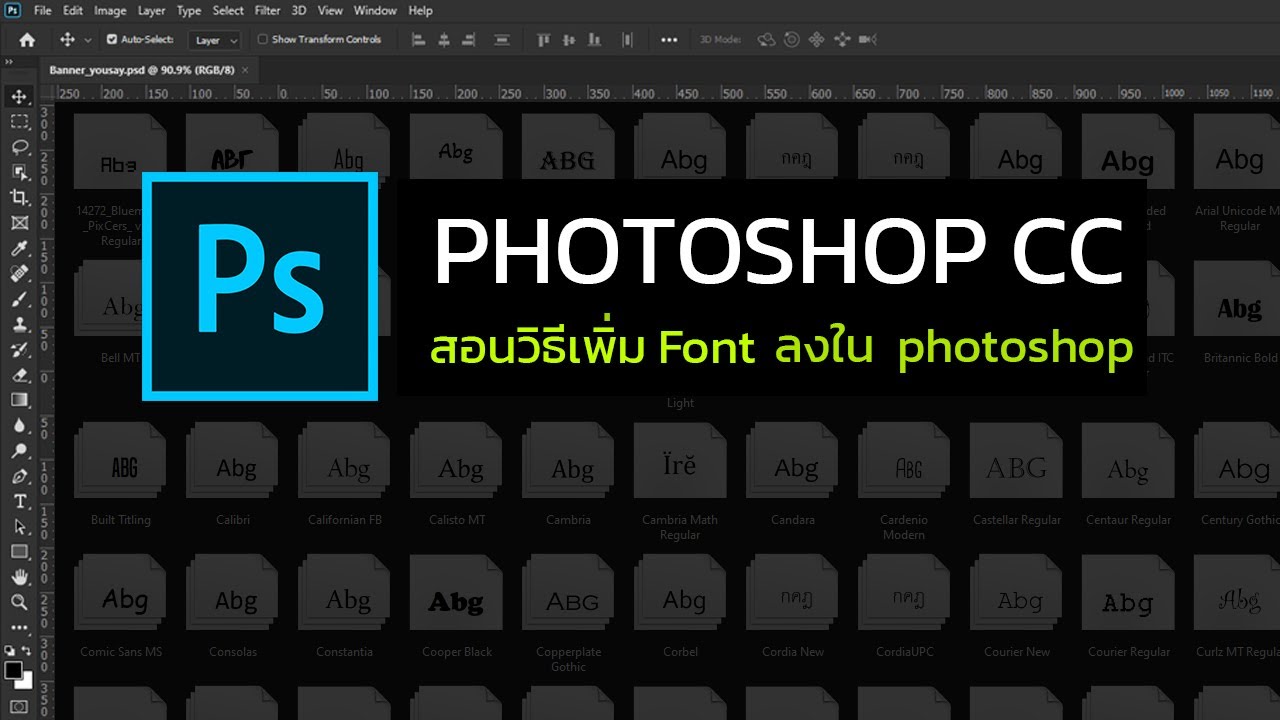This screenshot has height=720, width=1280.
Task: Open the Image menu
Action: 110,10
